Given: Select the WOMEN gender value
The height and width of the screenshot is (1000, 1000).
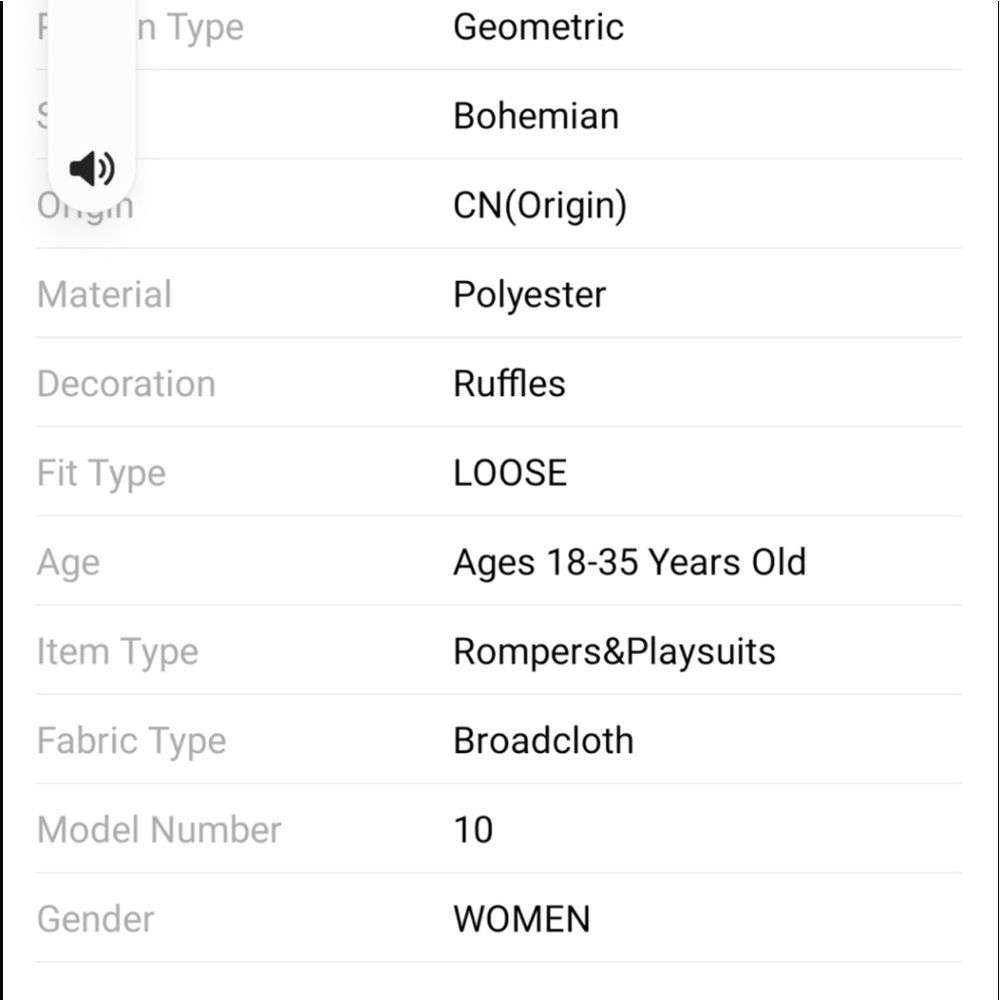Looking at the screenshot, I should [522, 920].
